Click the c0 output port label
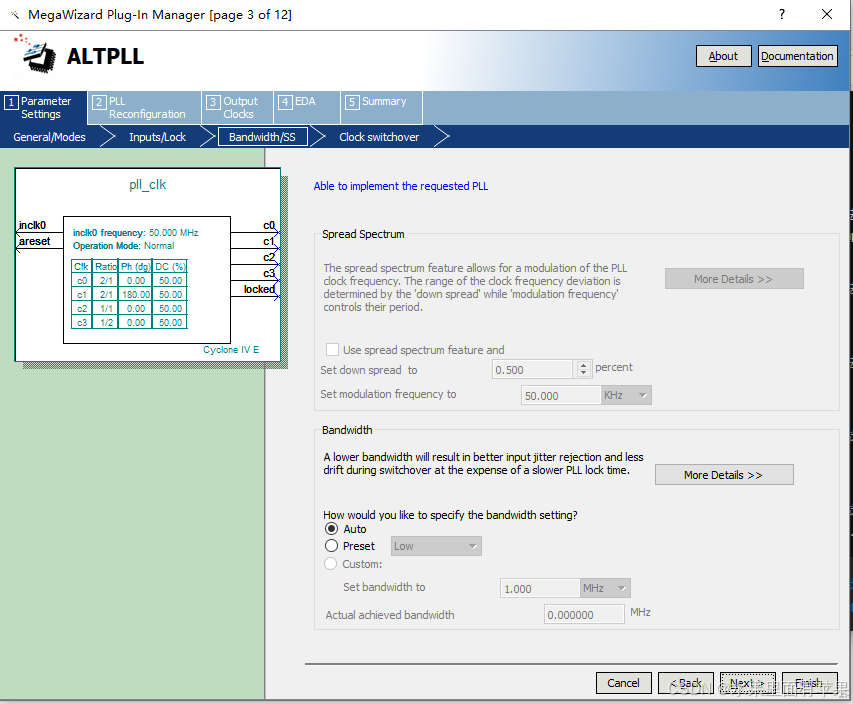Screen dimensions: 853x704 point(269,225)
